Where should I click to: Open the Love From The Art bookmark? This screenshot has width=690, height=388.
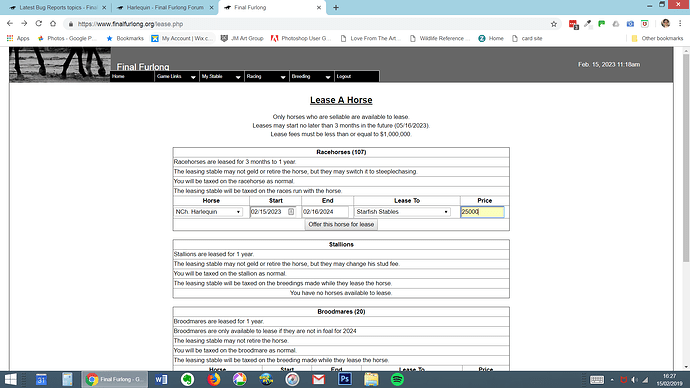(x=371, y=38)
